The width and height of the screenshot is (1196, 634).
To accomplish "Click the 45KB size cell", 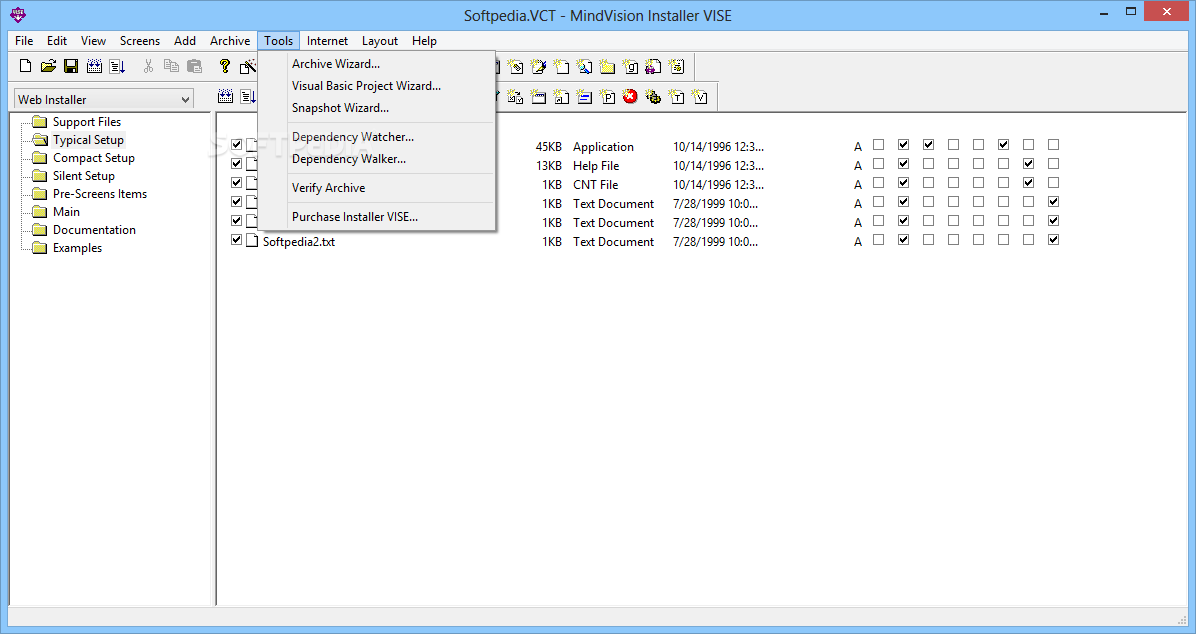I will 548,146.
